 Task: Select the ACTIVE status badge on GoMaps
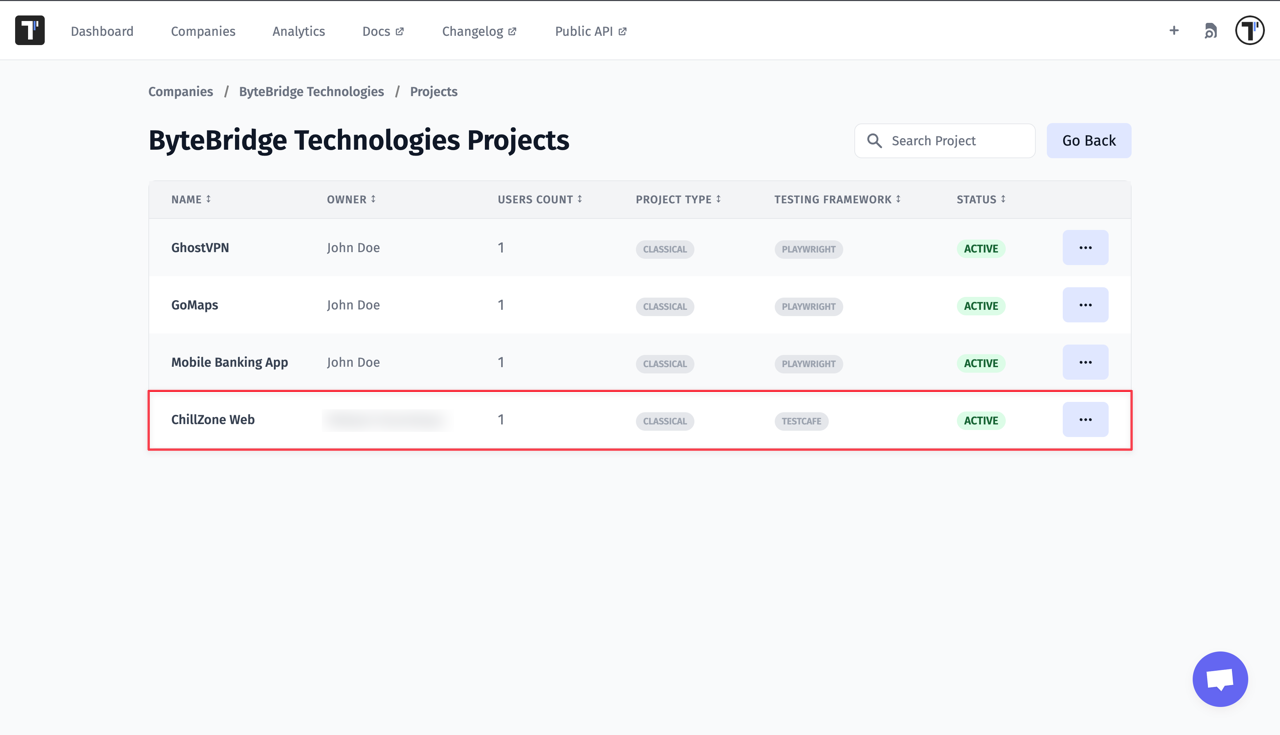tap(980, 305)
